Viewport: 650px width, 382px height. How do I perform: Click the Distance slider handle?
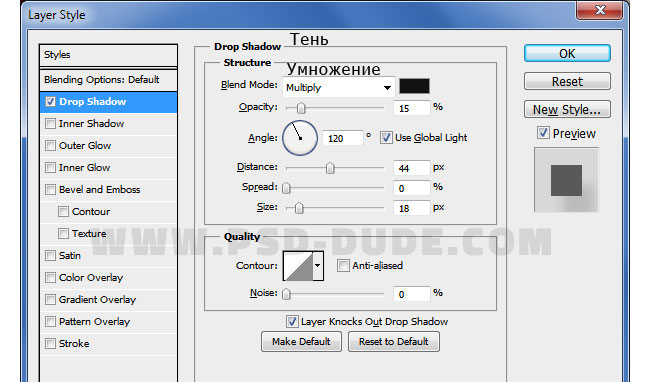point(330,168)
